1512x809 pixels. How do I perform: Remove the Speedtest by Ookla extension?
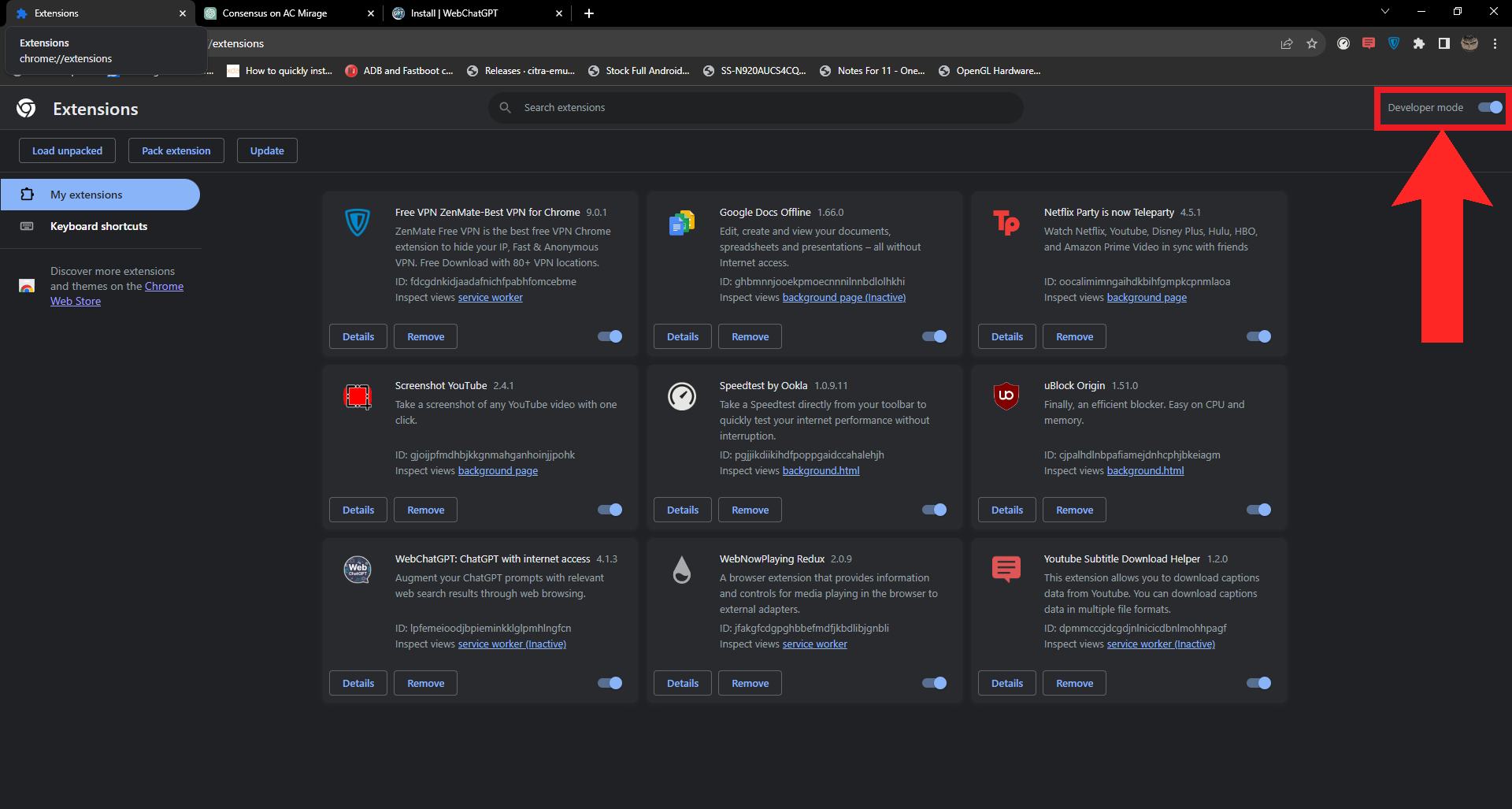click(750, 510)
